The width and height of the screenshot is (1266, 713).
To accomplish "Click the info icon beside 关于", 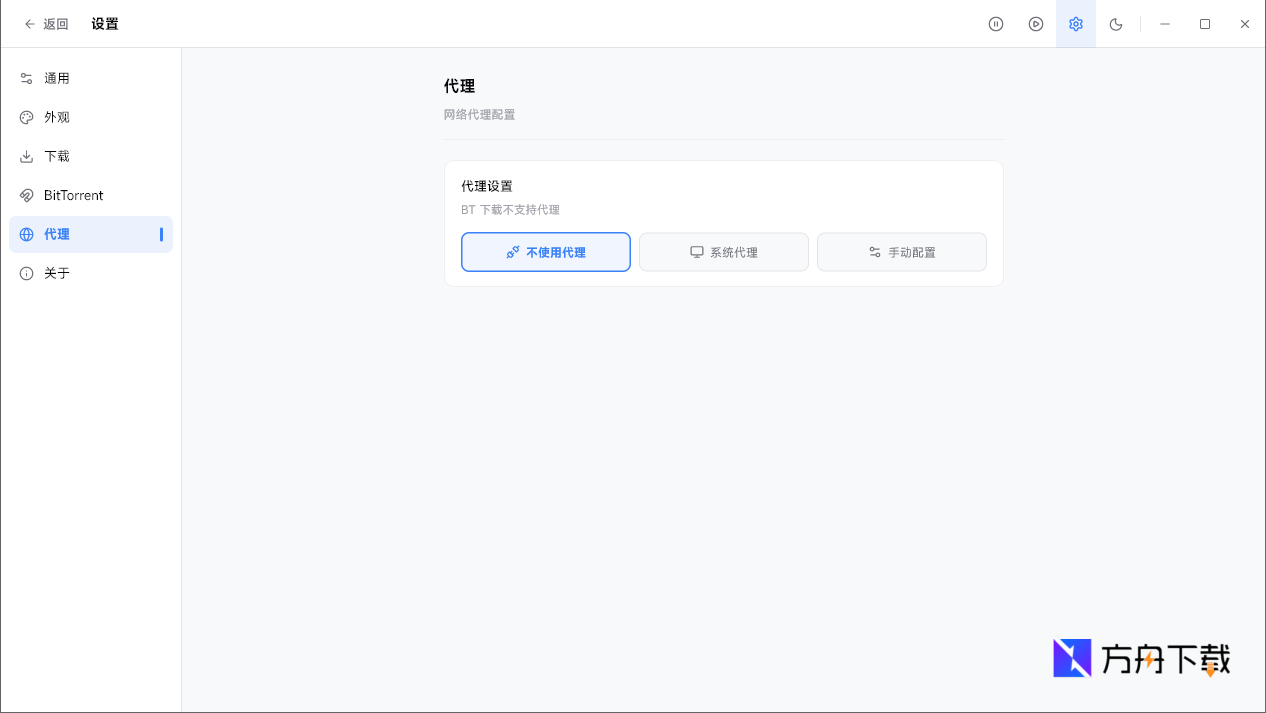I will click(x=25, y=272).
